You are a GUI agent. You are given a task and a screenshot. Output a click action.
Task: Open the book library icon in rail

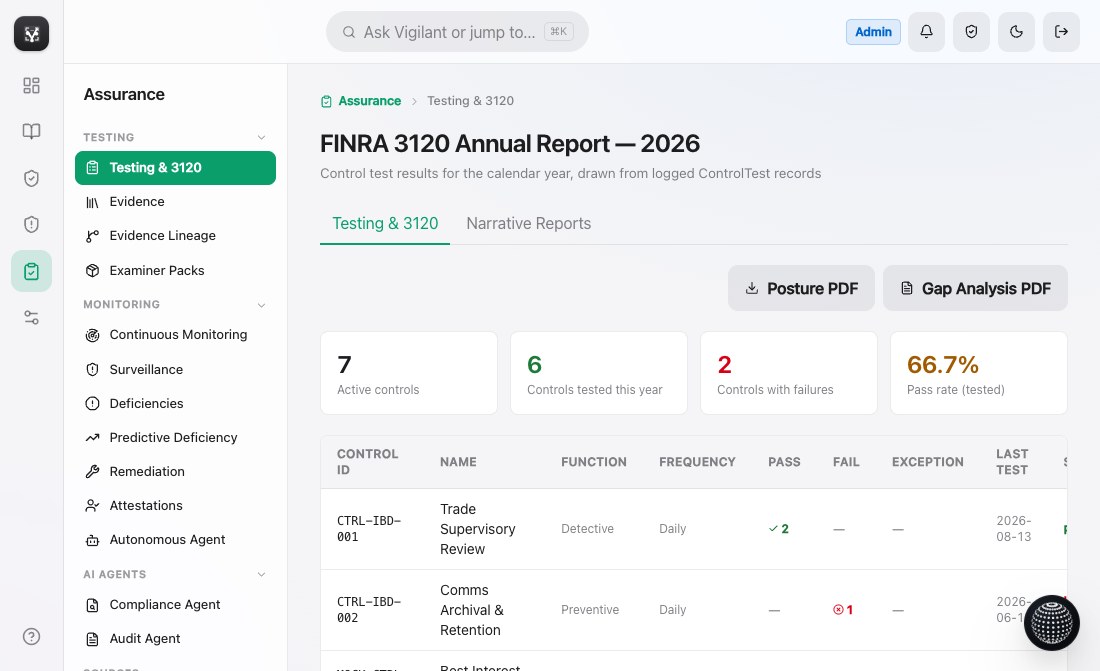coord(32,131)
